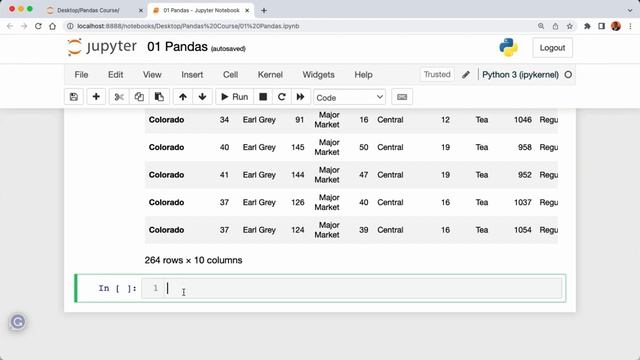
Task: Go to the browser home page
Action: coord(53,26)
